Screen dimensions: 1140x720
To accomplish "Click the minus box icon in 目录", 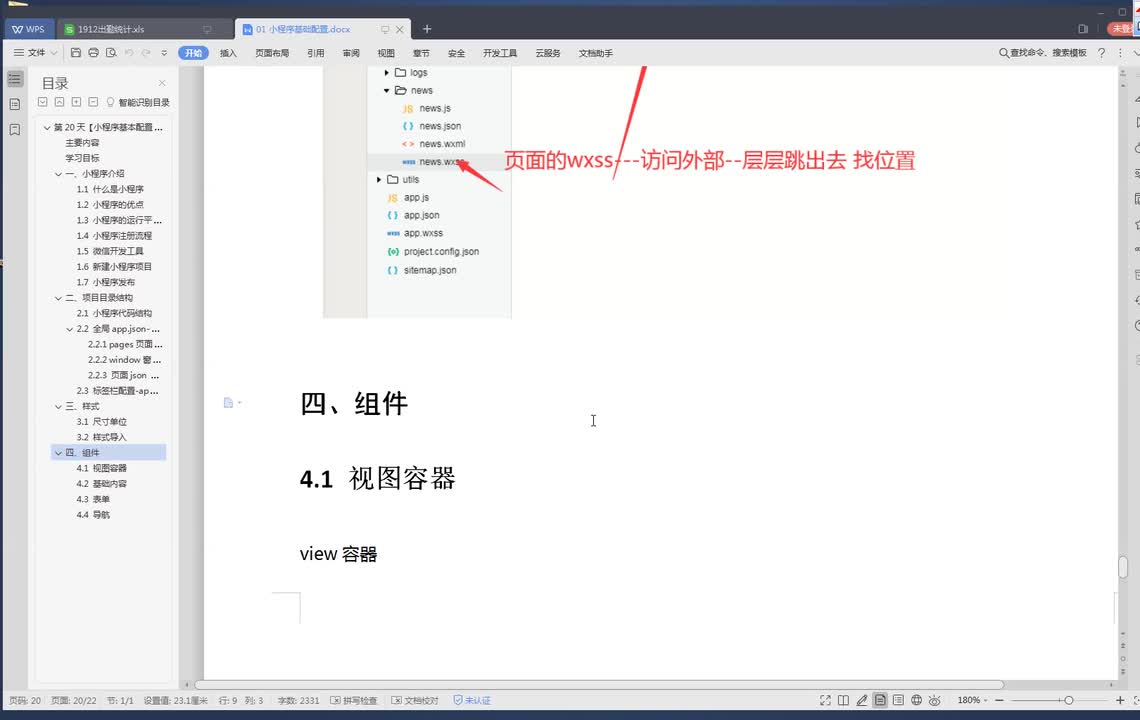I will pyautogui.click(x=93, y=102).
